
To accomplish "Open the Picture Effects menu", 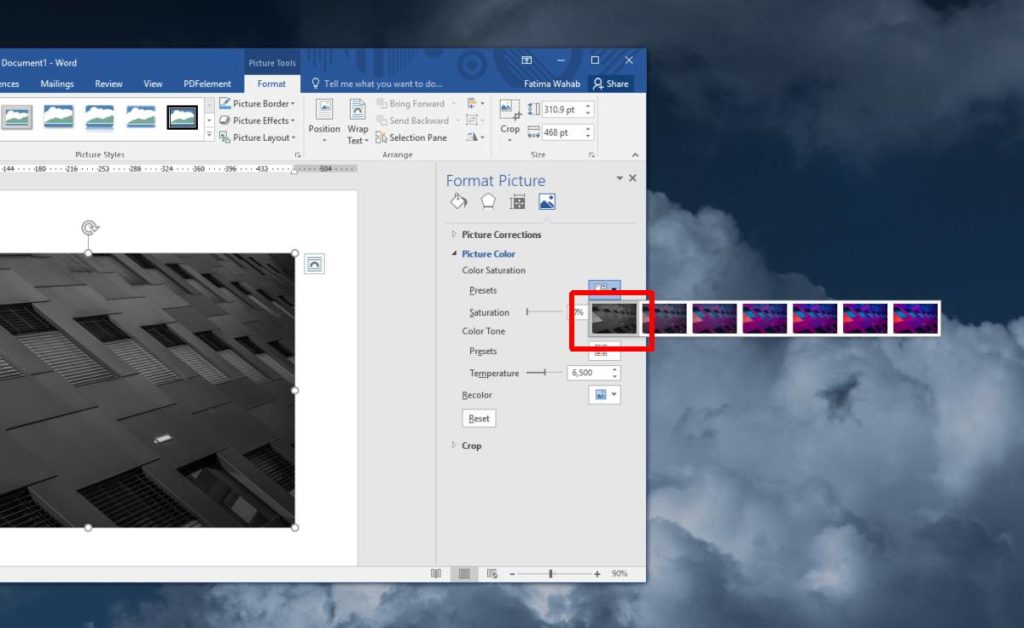I will 257,120.
